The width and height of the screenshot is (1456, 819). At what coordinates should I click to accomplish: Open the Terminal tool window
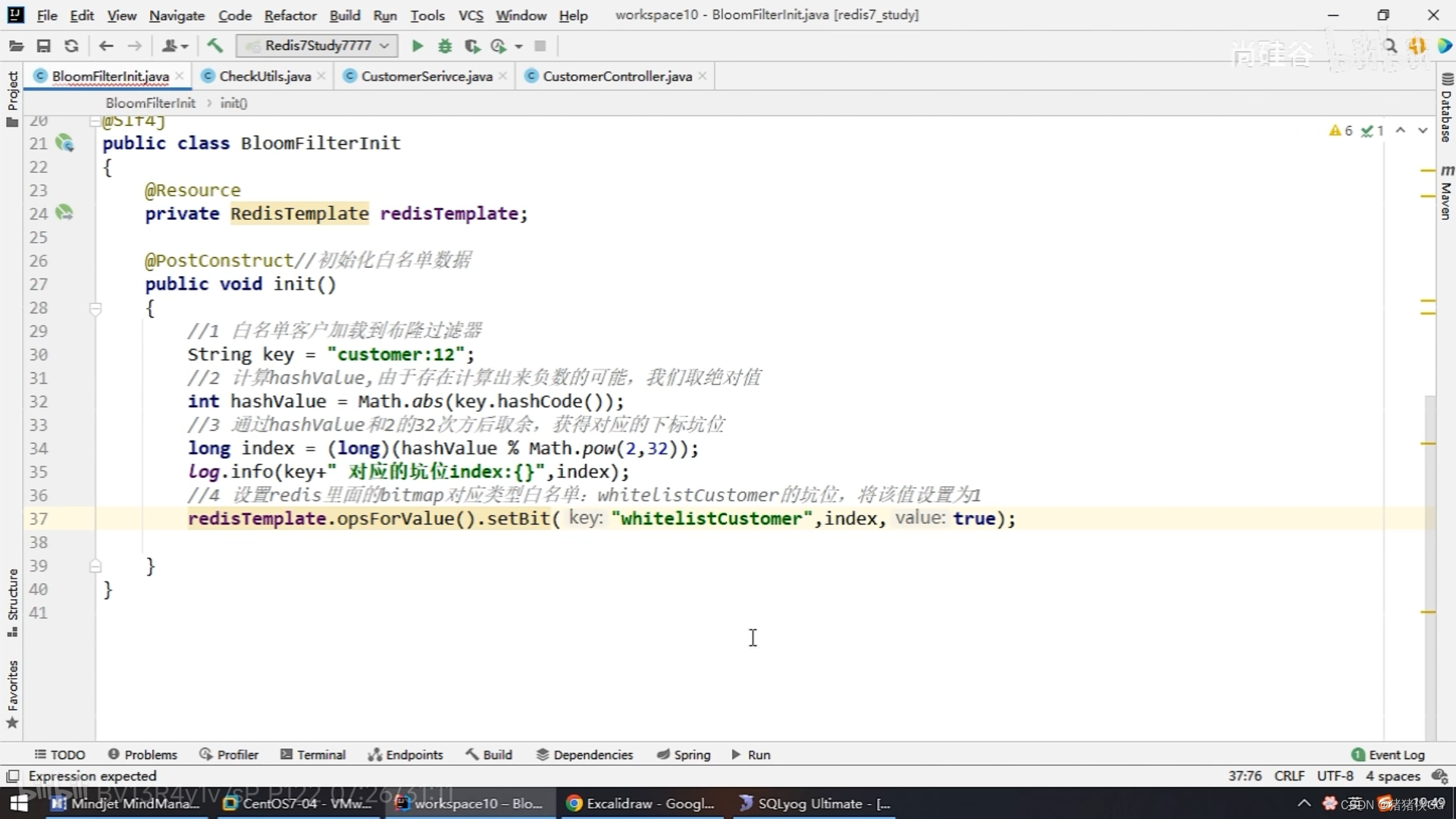(313, 755)
